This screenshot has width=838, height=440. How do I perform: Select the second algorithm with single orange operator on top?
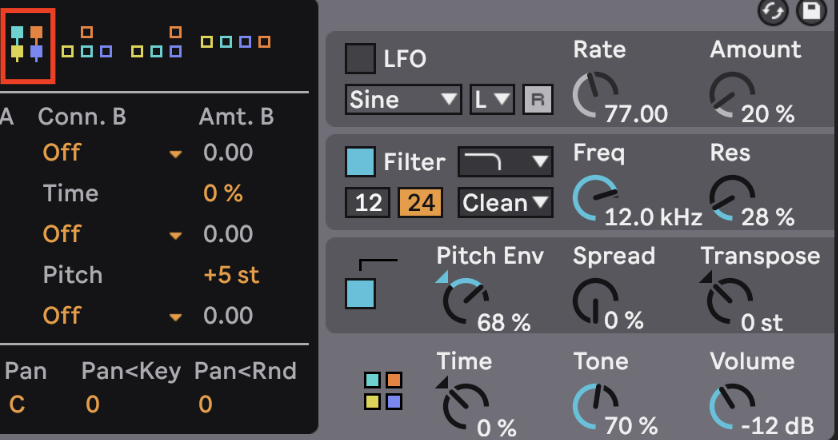click(x=87, y=42)
